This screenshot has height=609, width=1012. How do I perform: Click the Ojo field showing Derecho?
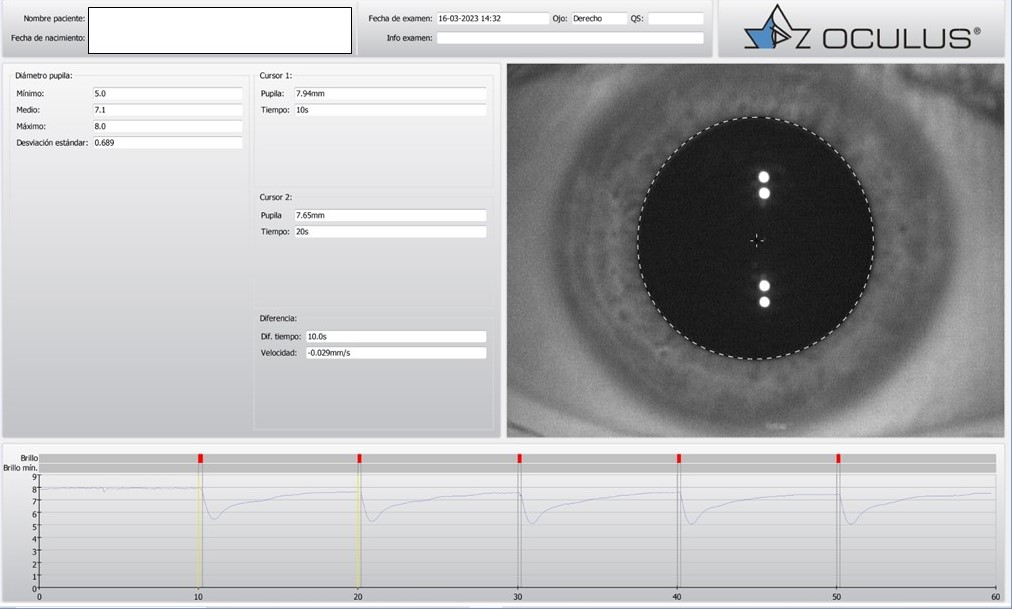pos(598,19)
